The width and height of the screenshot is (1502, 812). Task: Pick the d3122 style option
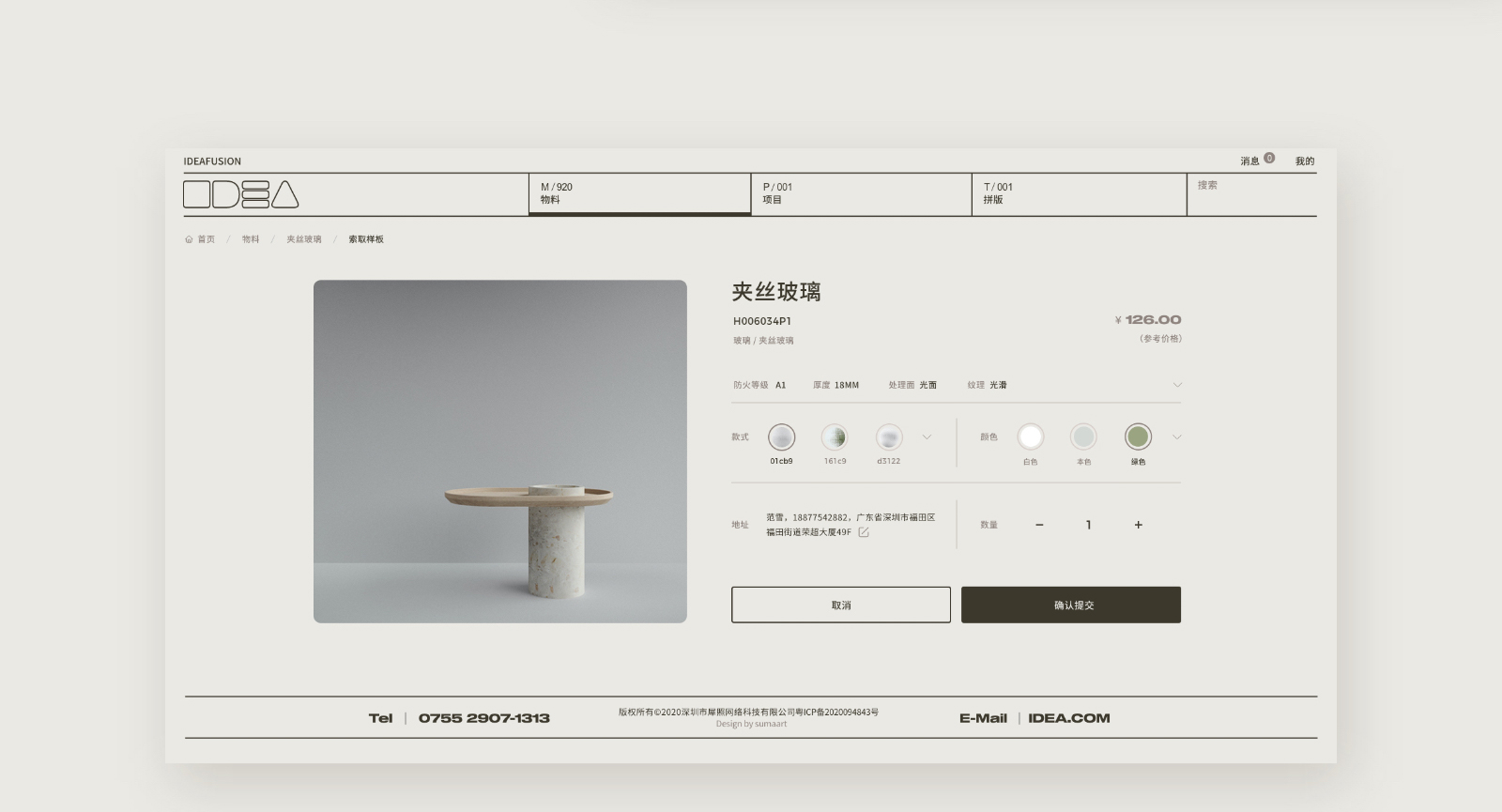pyautogui.click(x=888, y=437)
